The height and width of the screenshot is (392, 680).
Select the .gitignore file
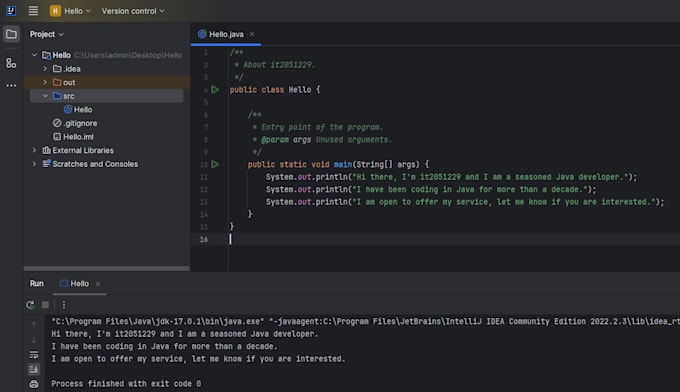[75, 123]
